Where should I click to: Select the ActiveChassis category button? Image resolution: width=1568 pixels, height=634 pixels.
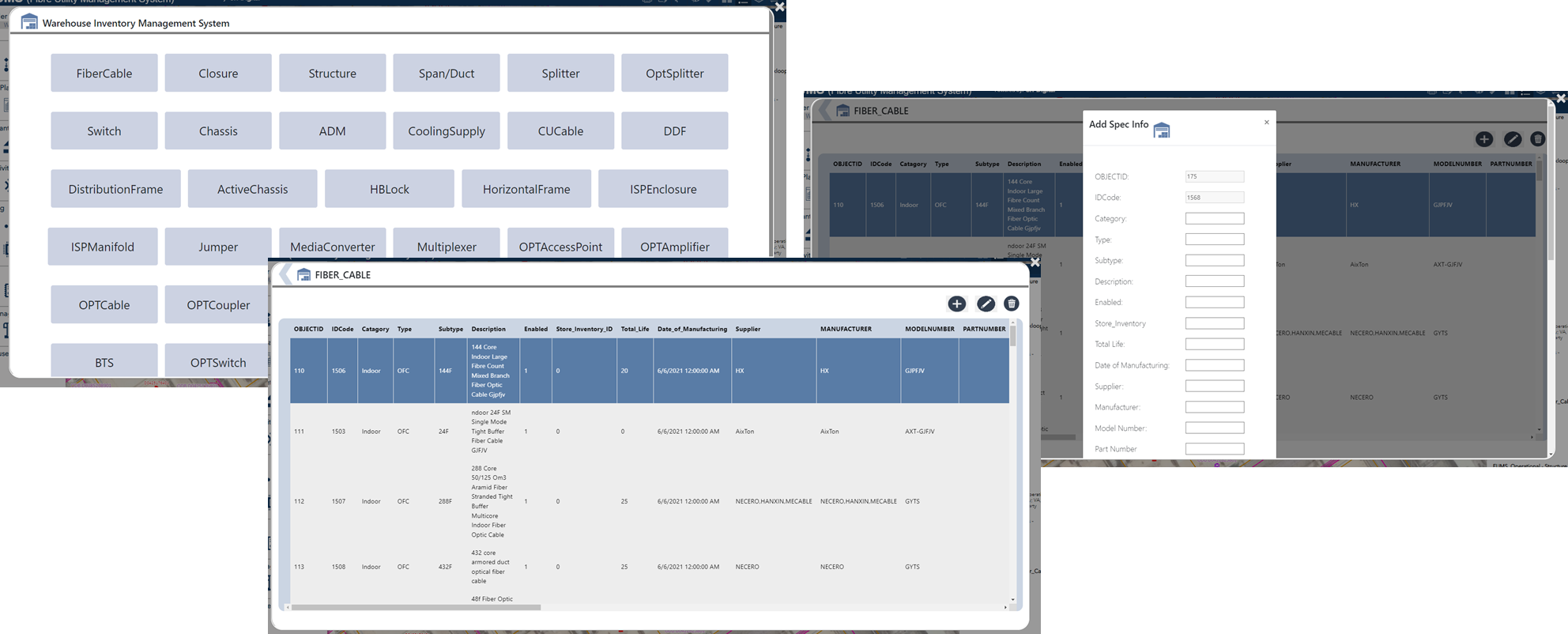(252, 189)
